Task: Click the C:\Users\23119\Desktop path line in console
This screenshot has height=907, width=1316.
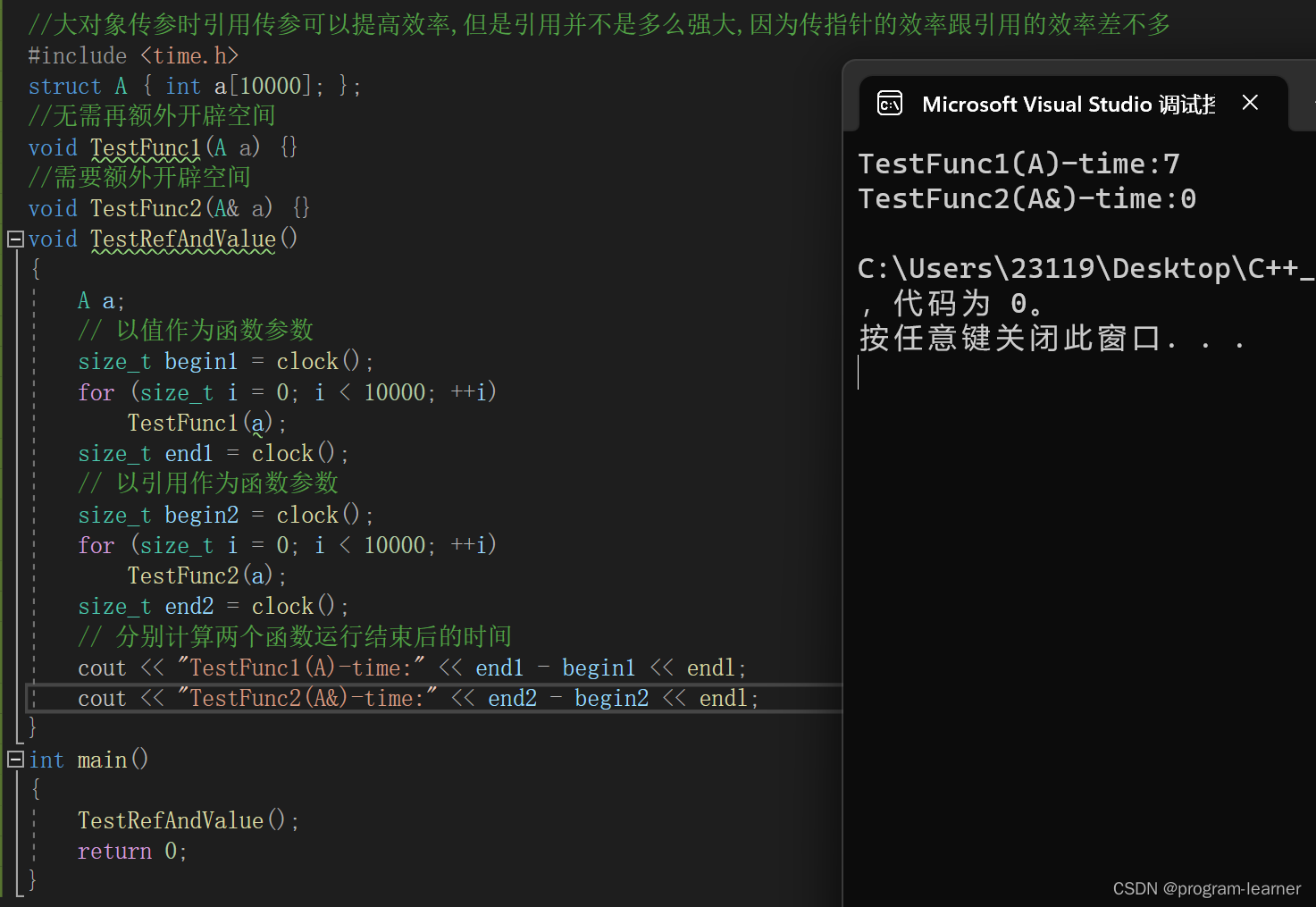Action: tap(1085, 268)
